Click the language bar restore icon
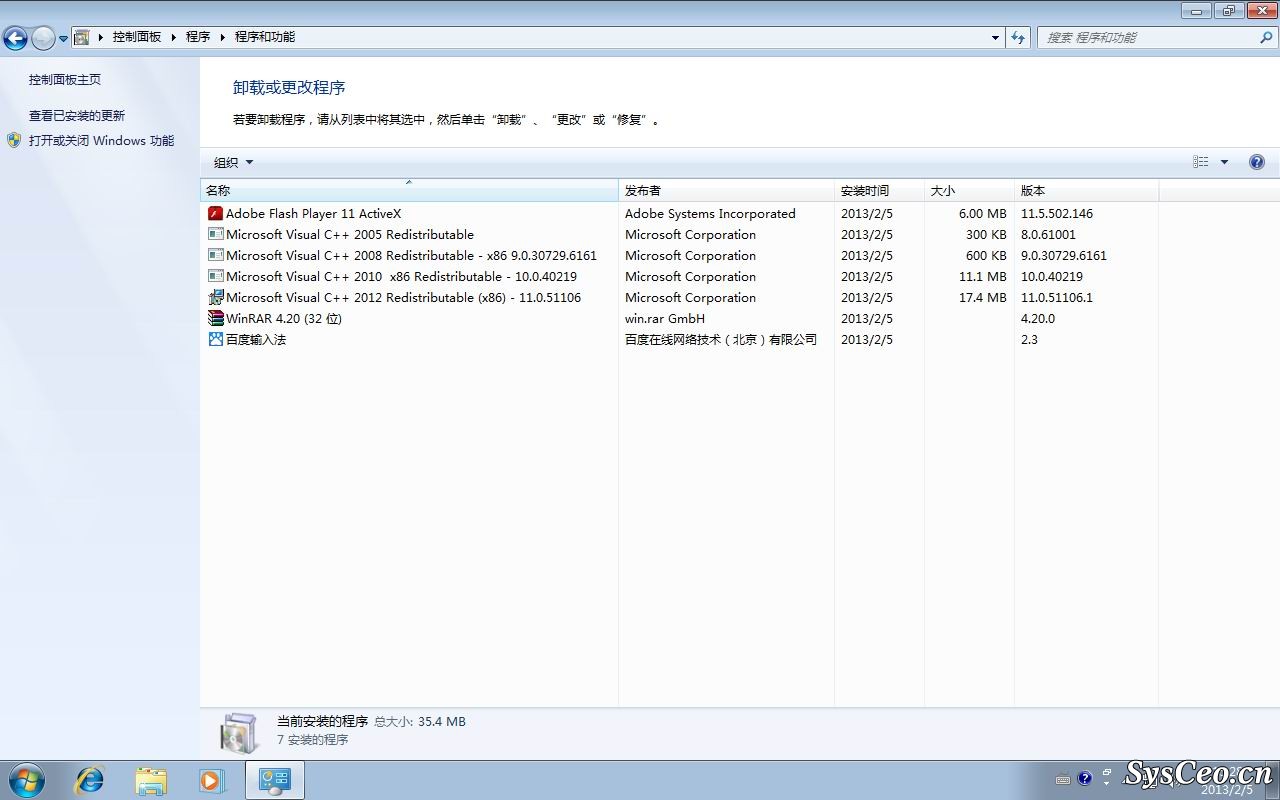The height and width of the screenshot is (800, 1280). point(1107,773)
